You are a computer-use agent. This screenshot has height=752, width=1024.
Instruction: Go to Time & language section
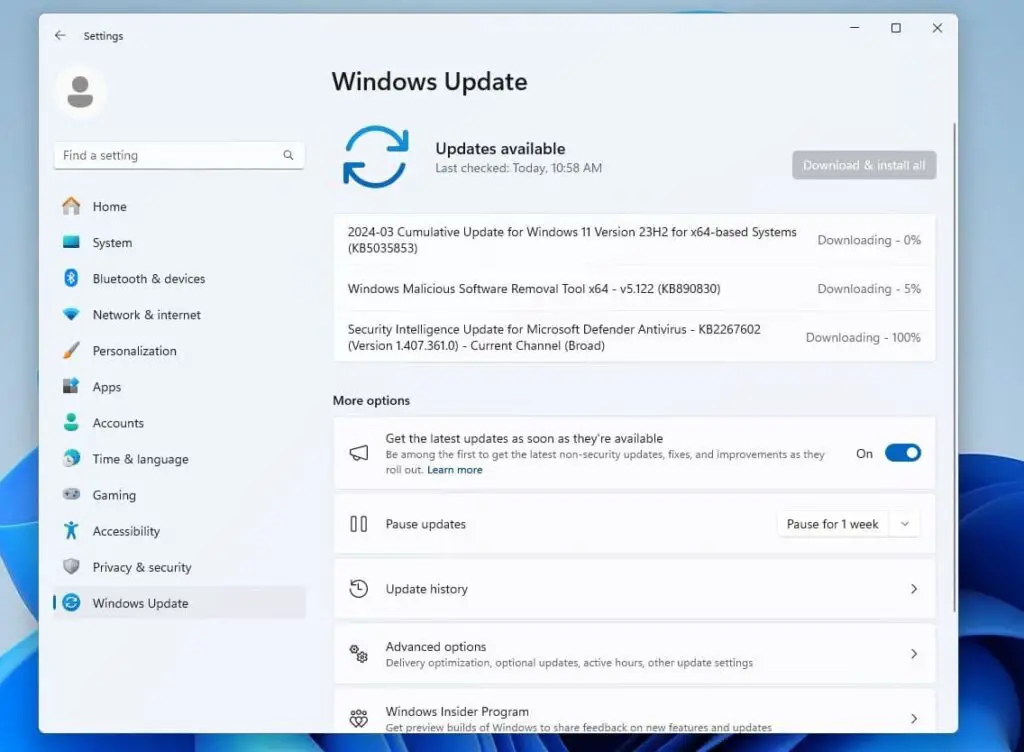[140, 459]
